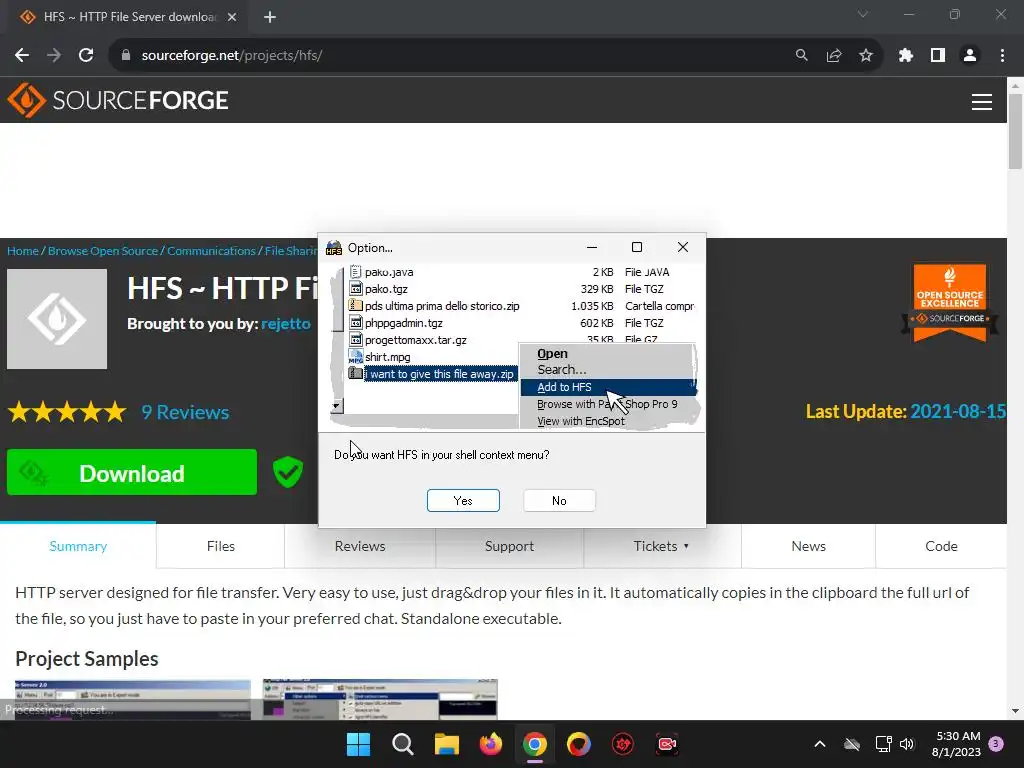Screen dimensions: 1024x768
Task: Click the Last Update date 2021-08-15
Action: [957, 411]
